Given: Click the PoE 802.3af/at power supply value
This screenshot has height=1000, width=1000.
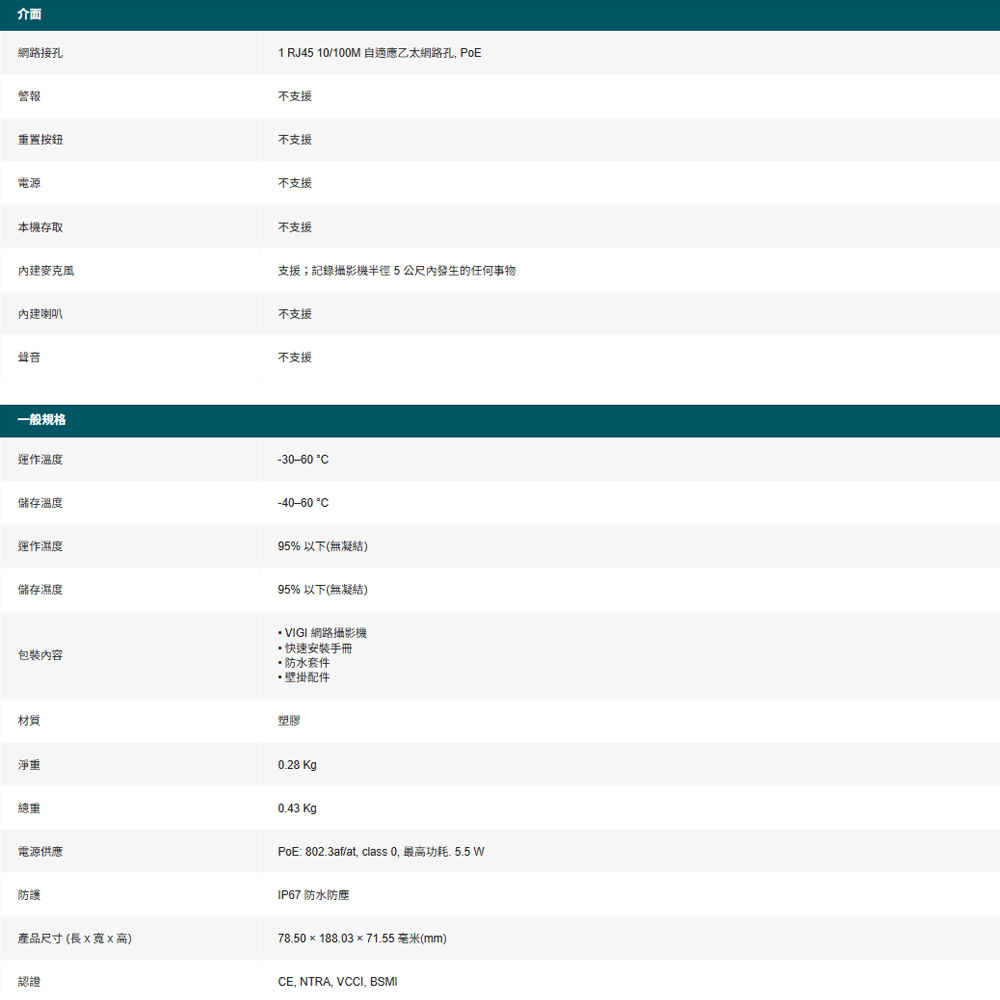Looking at the screenshot, I should click(x=381, y=852).
